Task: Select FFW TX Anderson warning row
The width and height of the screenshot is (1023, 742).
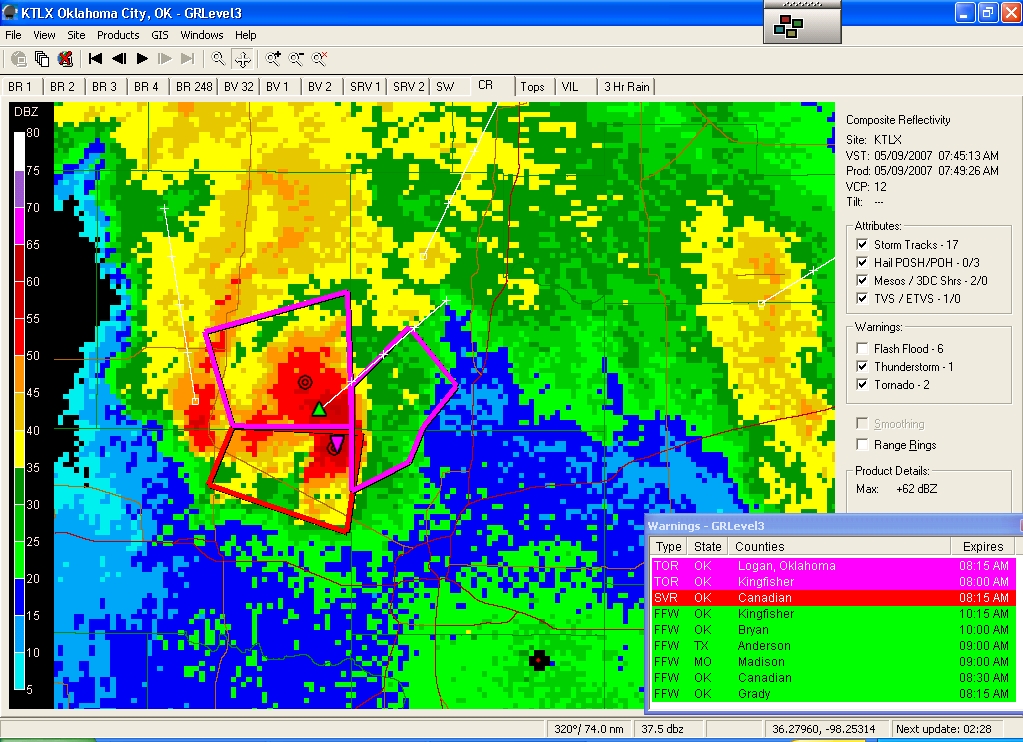Action: (x=832, y=645)
